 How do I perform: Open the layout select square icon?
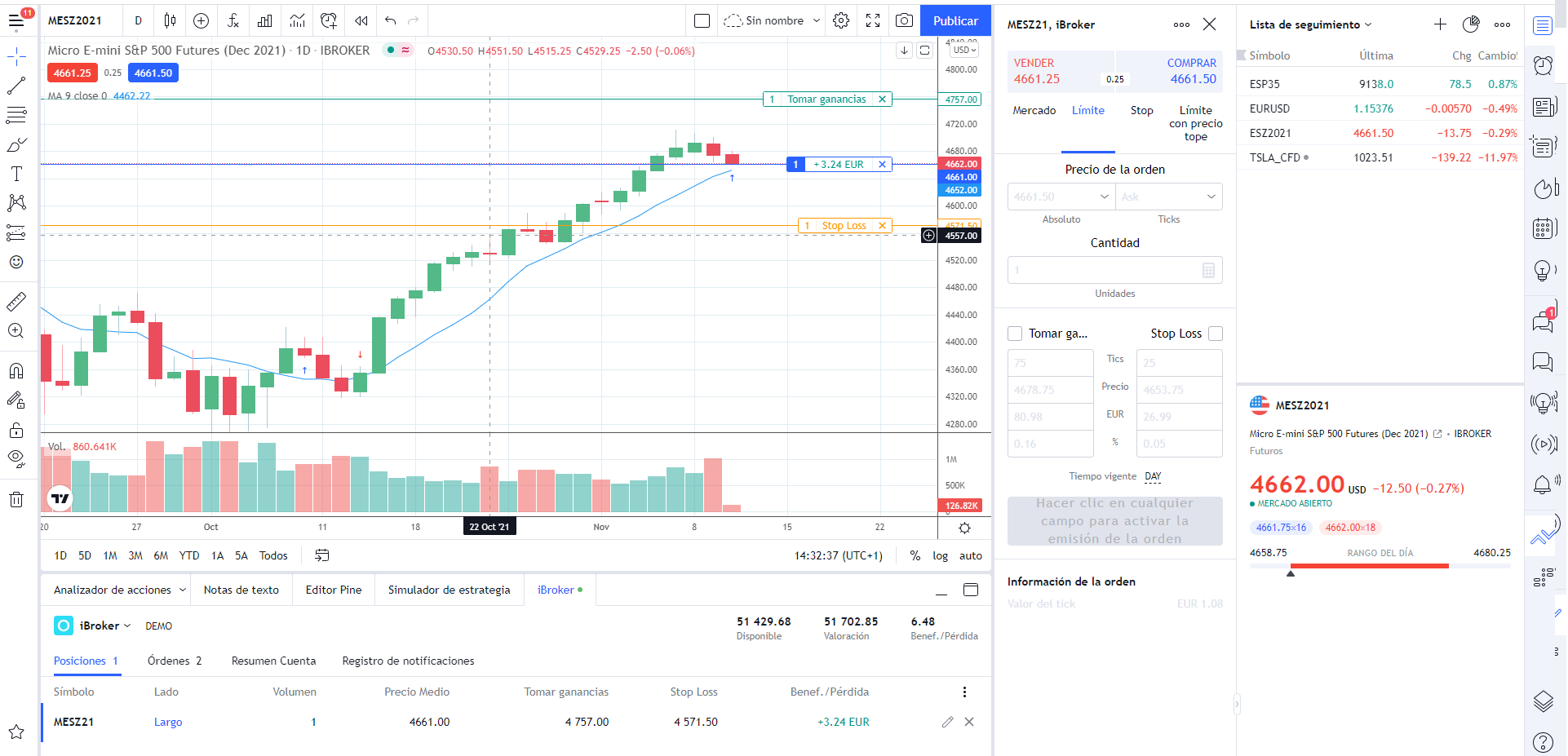click(x=702, y=20)
